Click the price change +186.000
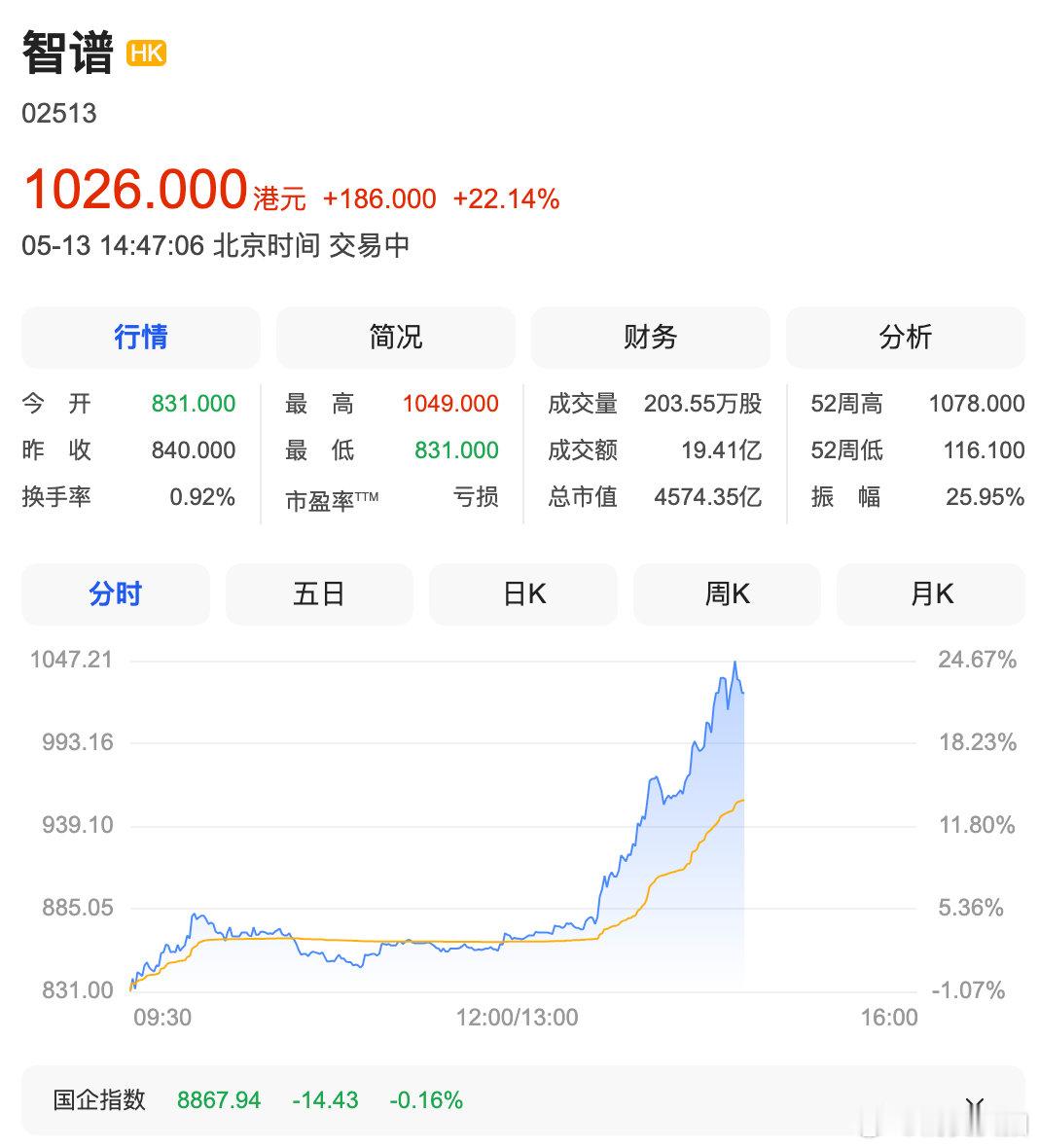1039x1148 pixels. [379, 198]
